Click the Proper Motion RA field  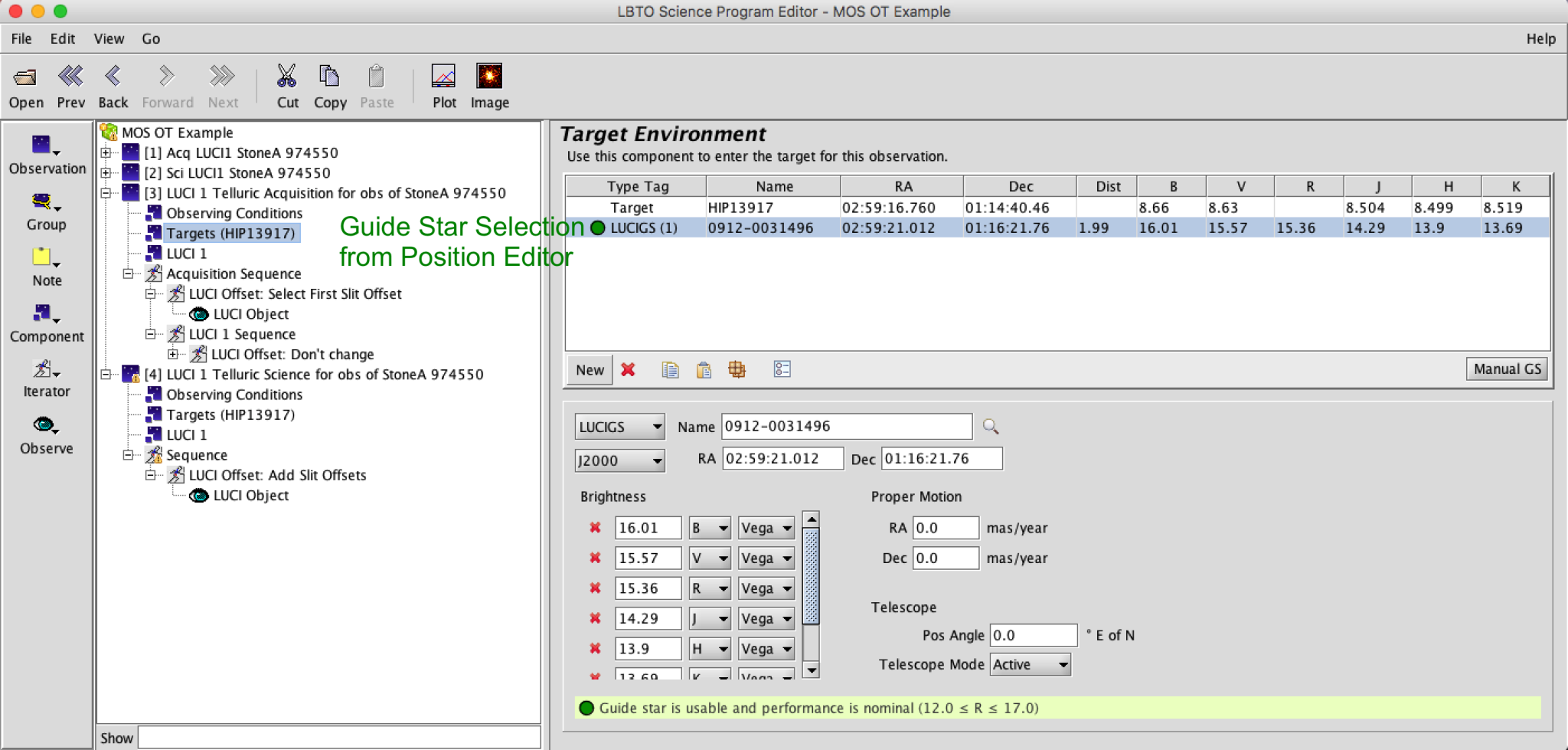946,528
